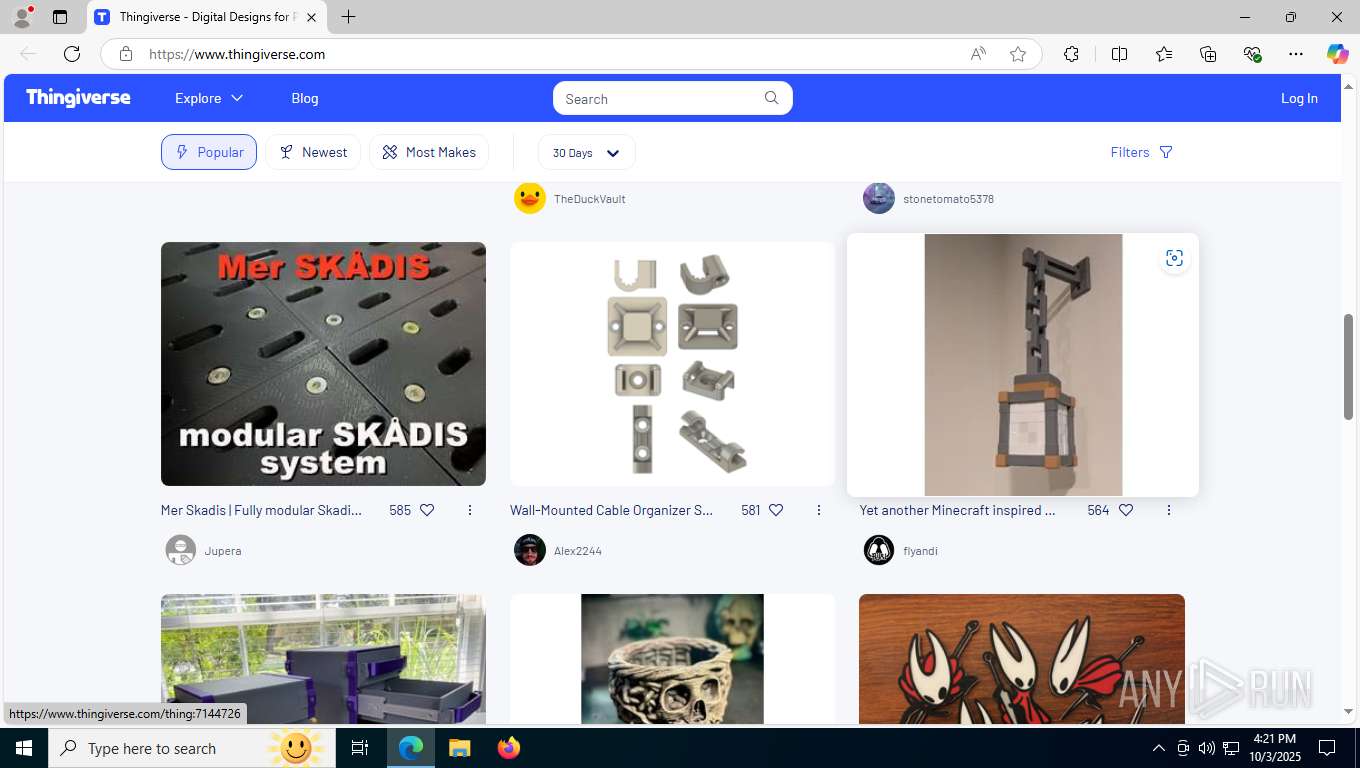This screenshot has height=768, width=1360.
Task: Open the Hollow Knight figures thumbnail
Action: [1022, 659]
